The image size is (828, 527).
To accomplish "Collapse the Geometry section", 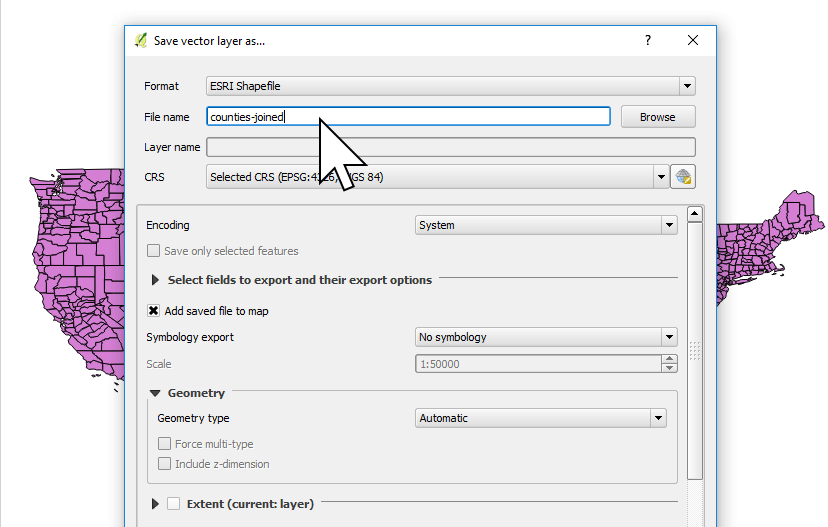I will pyautogui.click(x=155, y=393).
